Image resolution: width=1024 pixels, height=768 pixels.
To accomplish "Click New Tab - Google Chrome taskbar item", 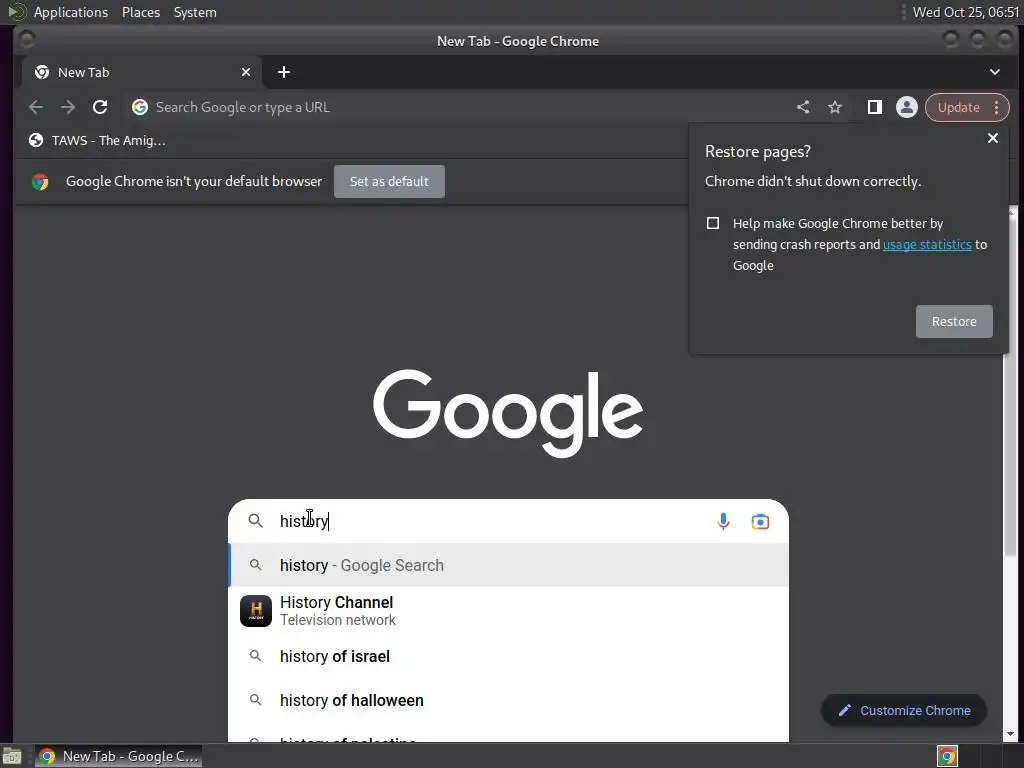I will [x=119, y=756].
